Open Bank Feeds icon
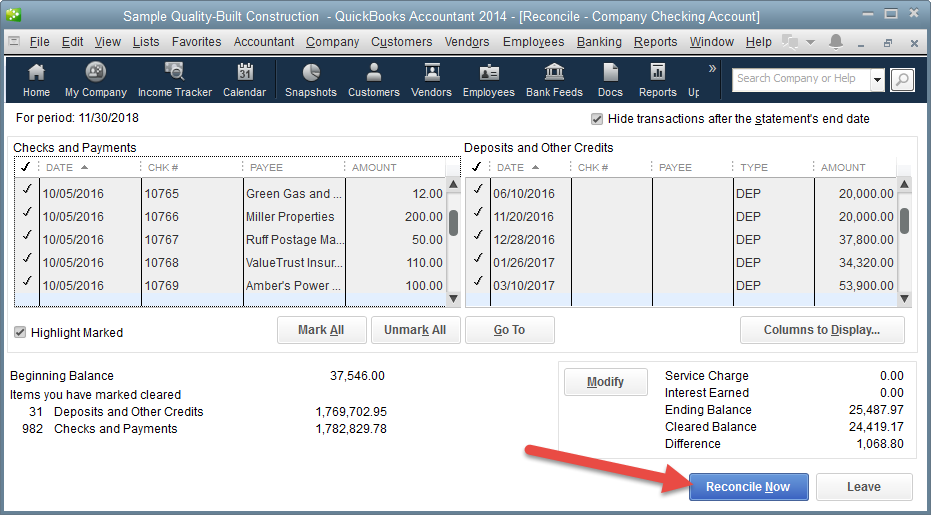This screenshot has width=931, height=515. (554, 80)
